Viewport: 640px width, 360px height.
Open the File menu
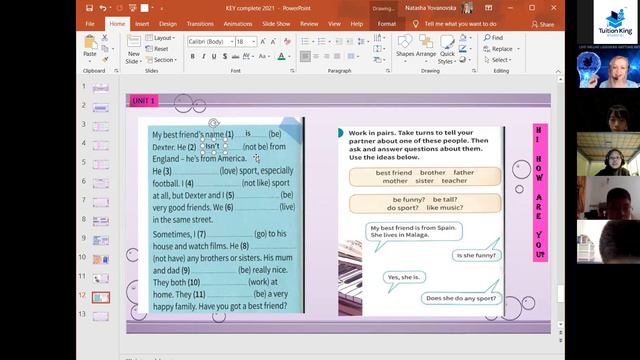[x=90, y=24]
